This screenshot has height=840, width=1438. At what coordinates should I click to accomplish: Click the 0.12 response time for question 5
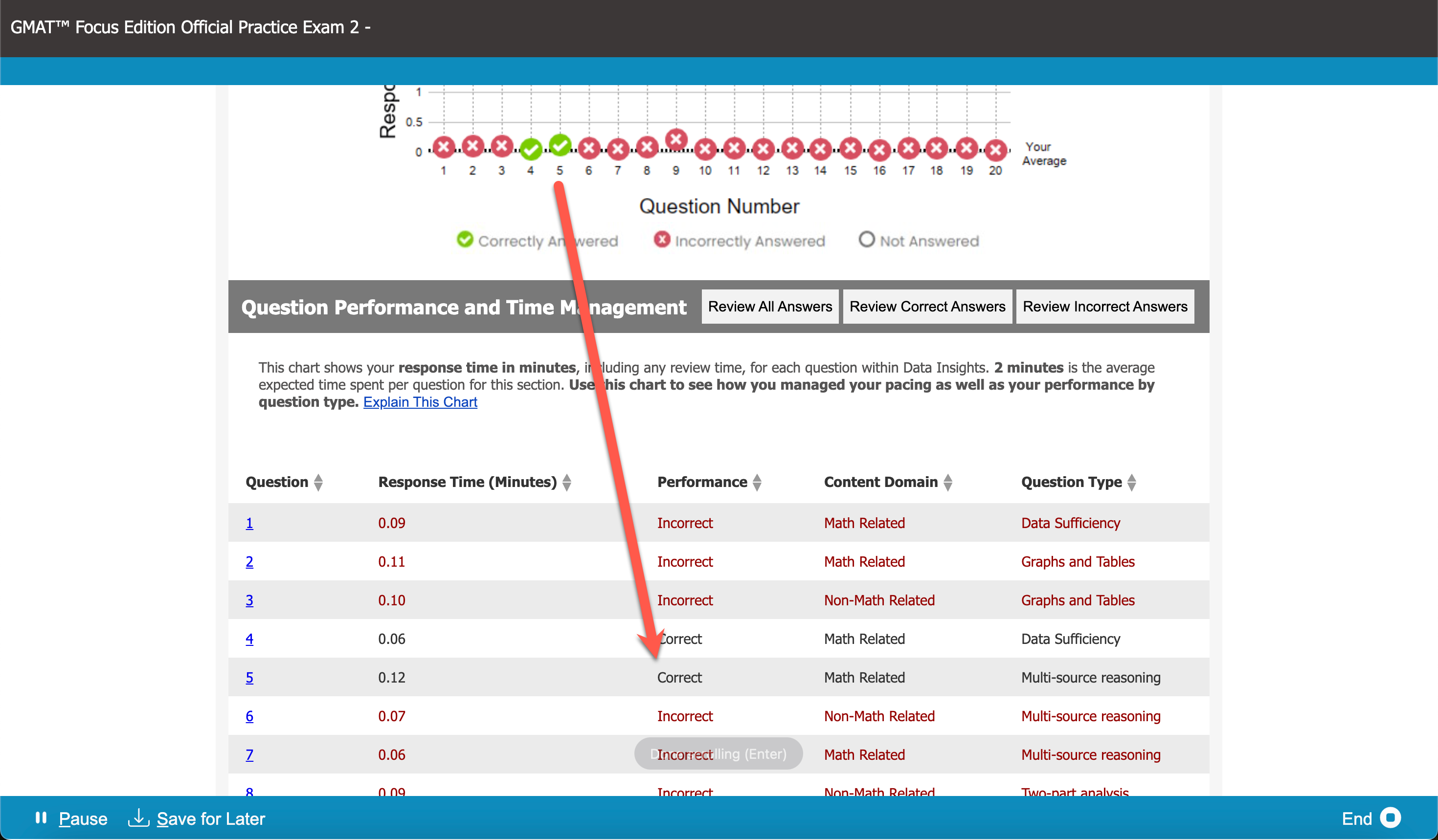tap(391, 678)
